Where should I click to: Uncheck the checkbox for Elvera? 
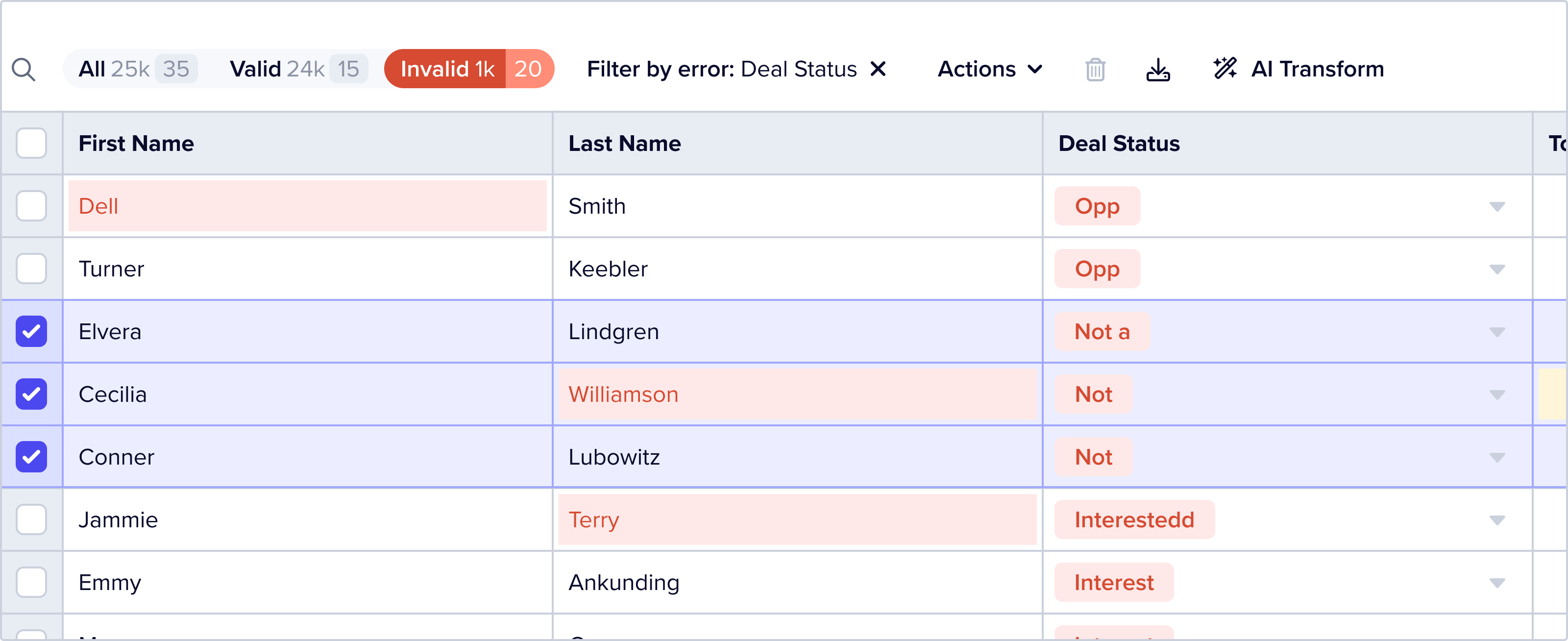(x=32, y=332)
